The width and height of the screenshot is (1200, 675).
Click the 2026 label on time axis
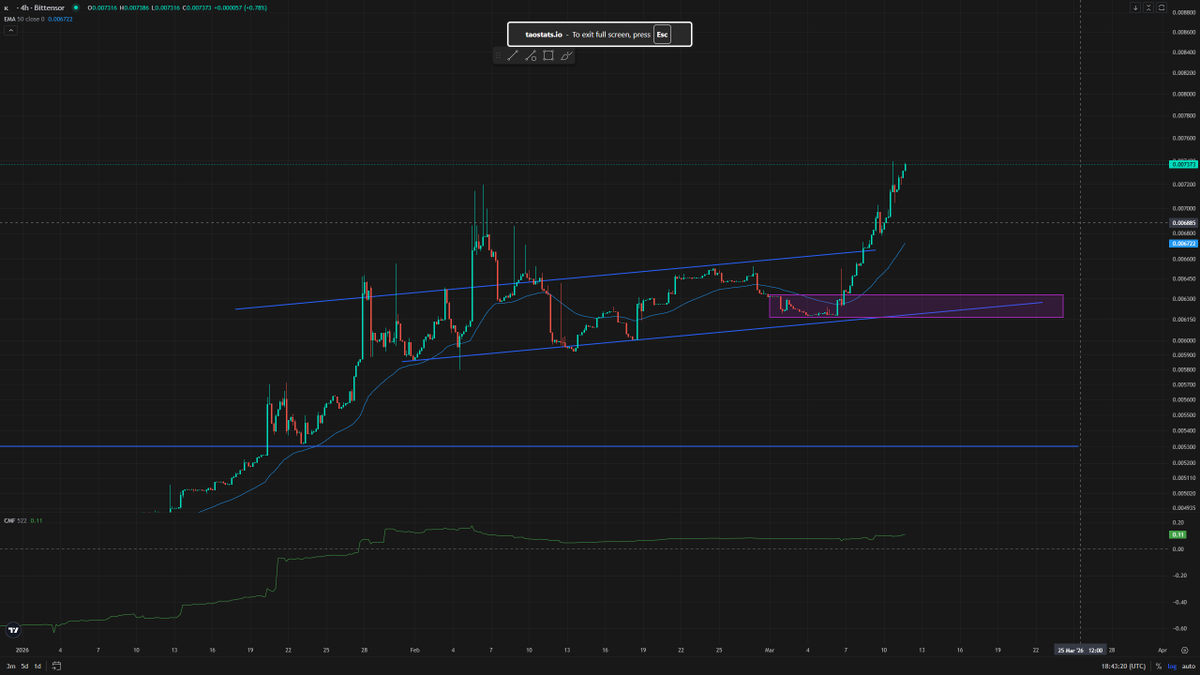(23, 649)
